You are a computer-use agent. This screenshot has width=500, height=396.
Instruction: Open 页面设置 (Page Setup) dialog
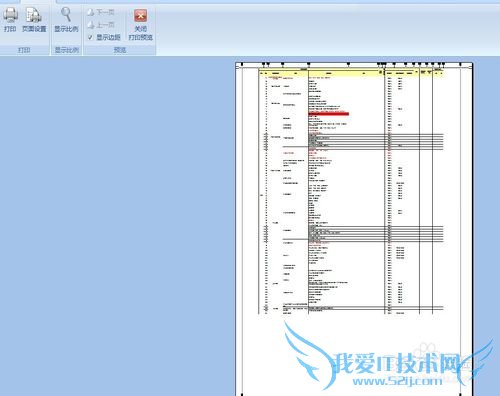click(x=34, y=20)
